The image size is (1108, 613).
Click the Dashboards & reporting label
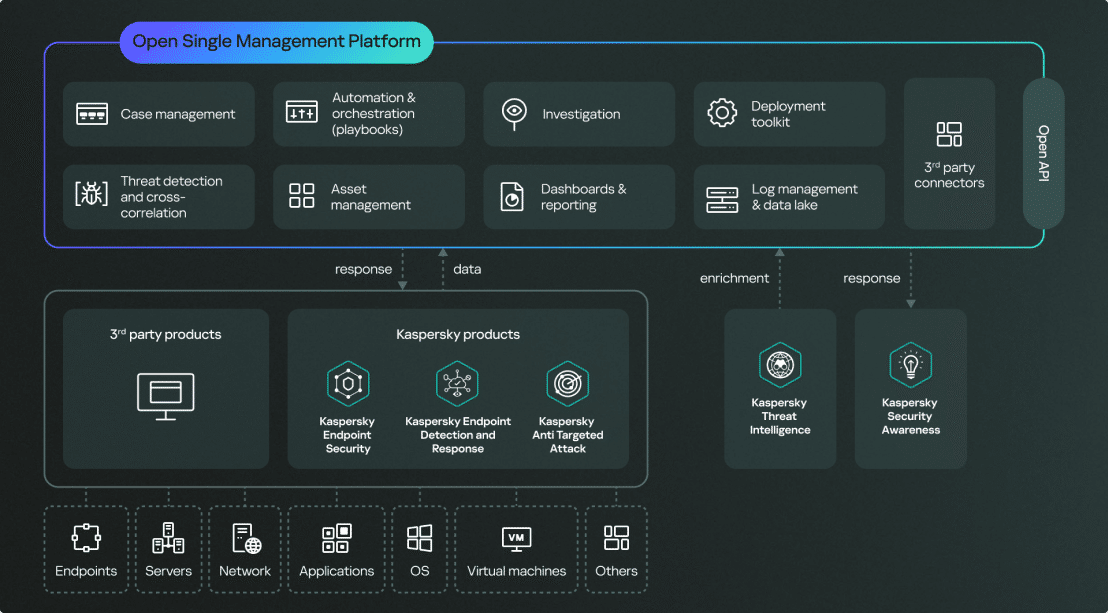(x=583, y=197)
